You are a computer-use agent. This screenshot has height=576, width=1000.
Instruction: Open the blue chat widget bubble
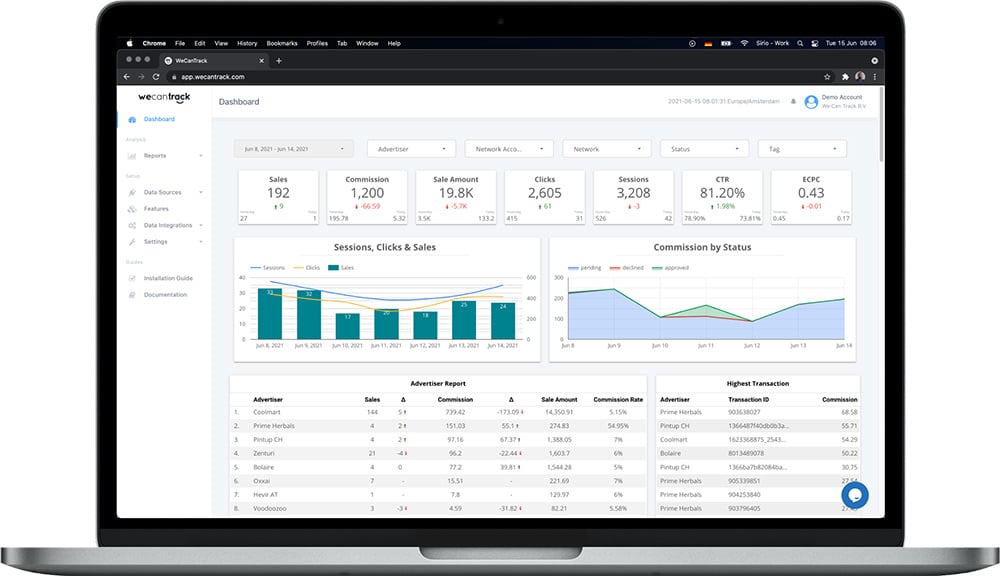coord(854,495)
